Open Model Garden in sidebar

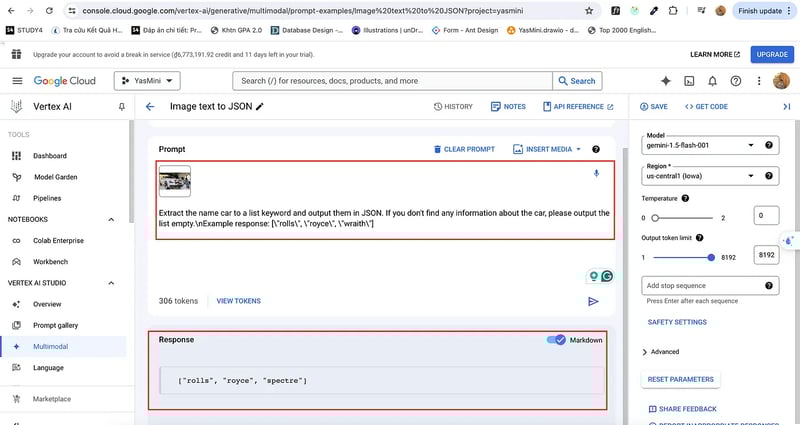56,177
